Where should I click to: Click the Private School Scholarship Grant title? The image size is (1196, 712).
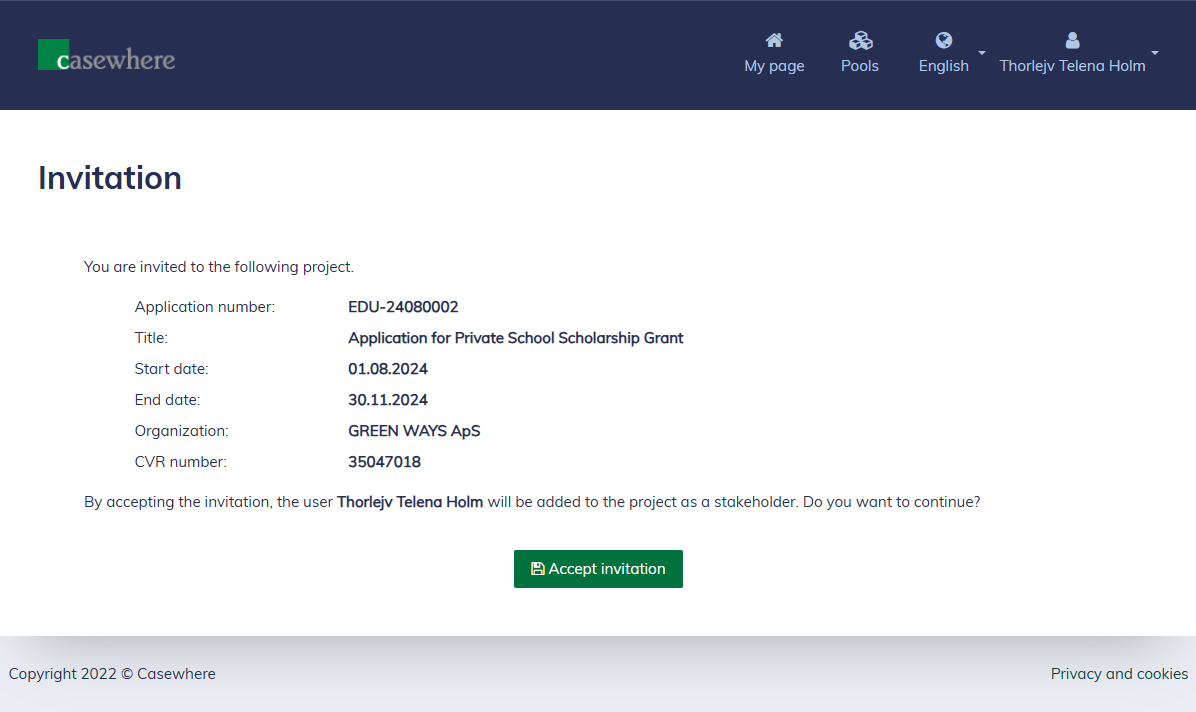(515, 338)
